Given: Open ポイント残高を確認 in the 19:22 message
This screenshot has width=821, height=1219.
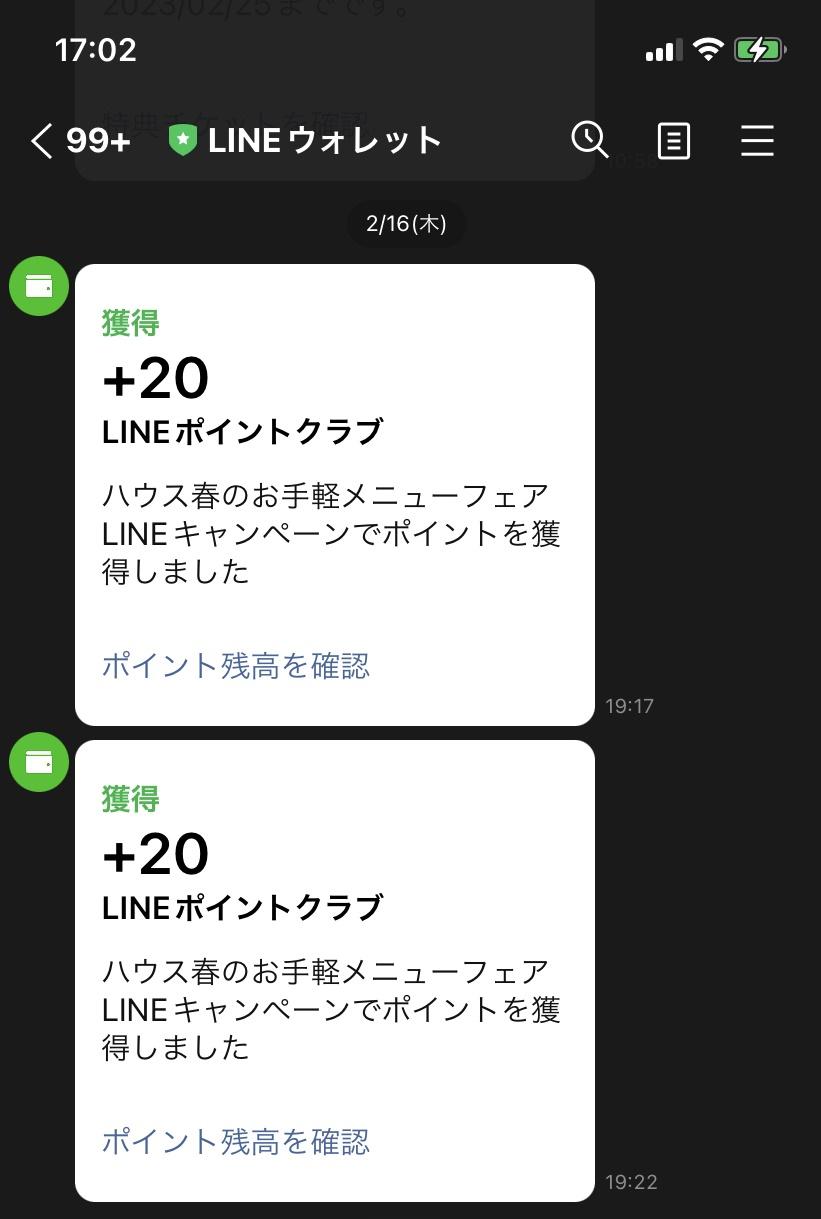Looking at the screenshot, I should coord(236,1142).
